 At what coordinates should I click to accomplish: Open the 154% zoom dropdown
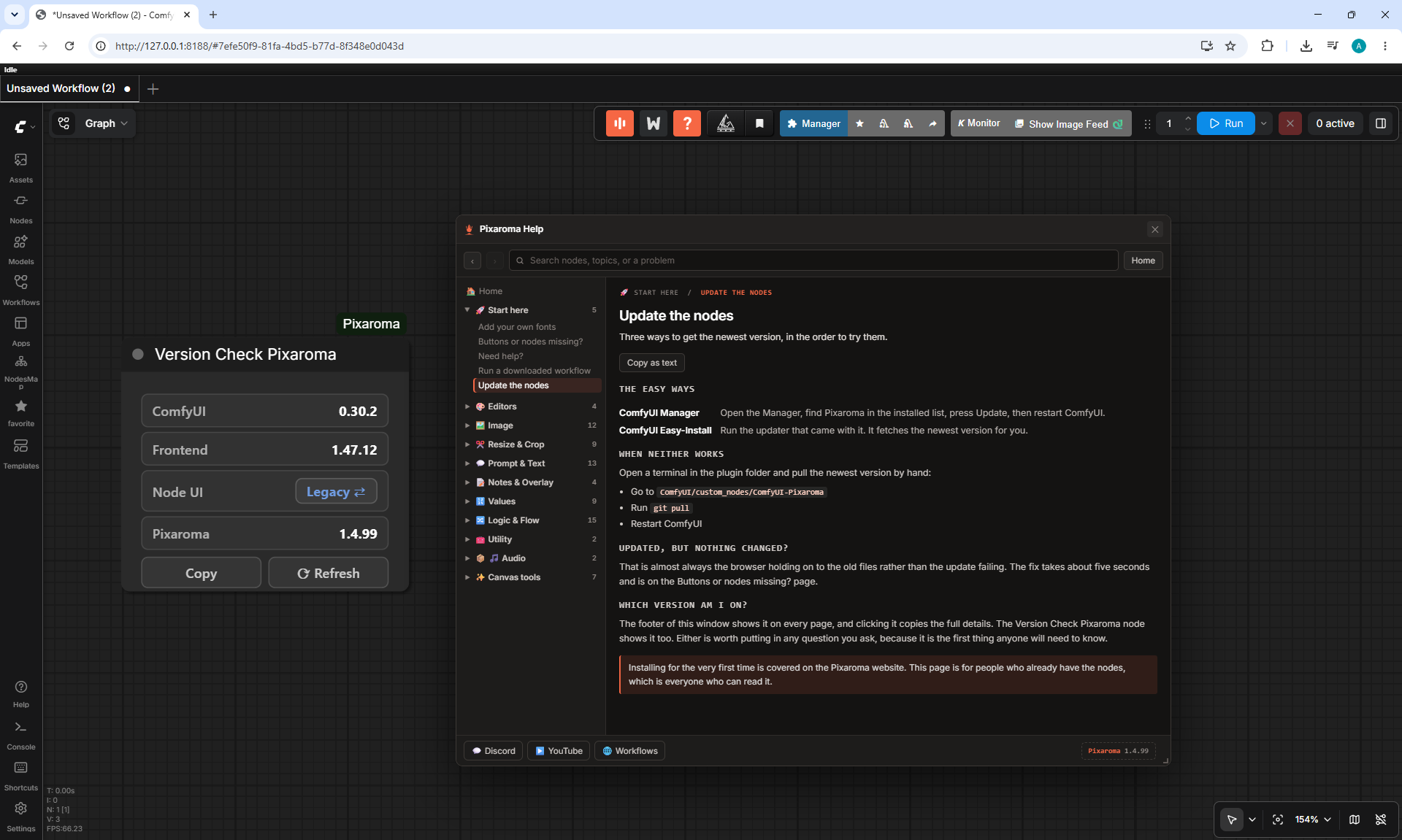1313,820
